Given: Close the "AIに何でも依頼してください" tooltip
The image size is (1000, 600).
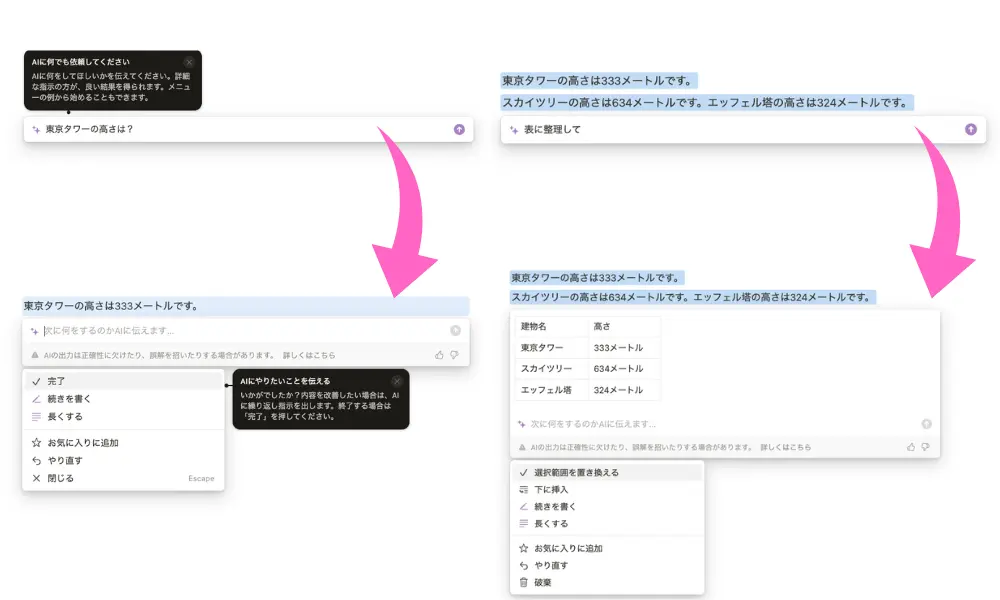Looking at the screenshot, I should click(x=189, y=62).
